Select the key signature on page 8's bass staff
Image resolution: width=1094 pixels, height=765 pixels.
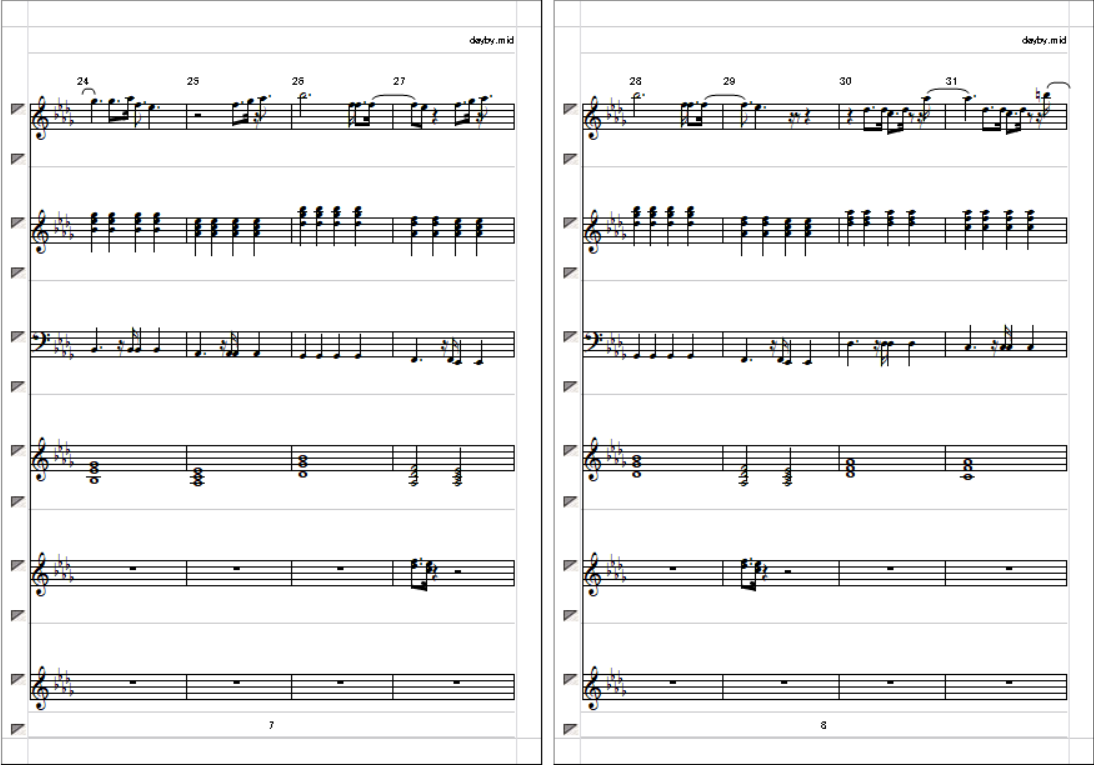tap(616, 343)
